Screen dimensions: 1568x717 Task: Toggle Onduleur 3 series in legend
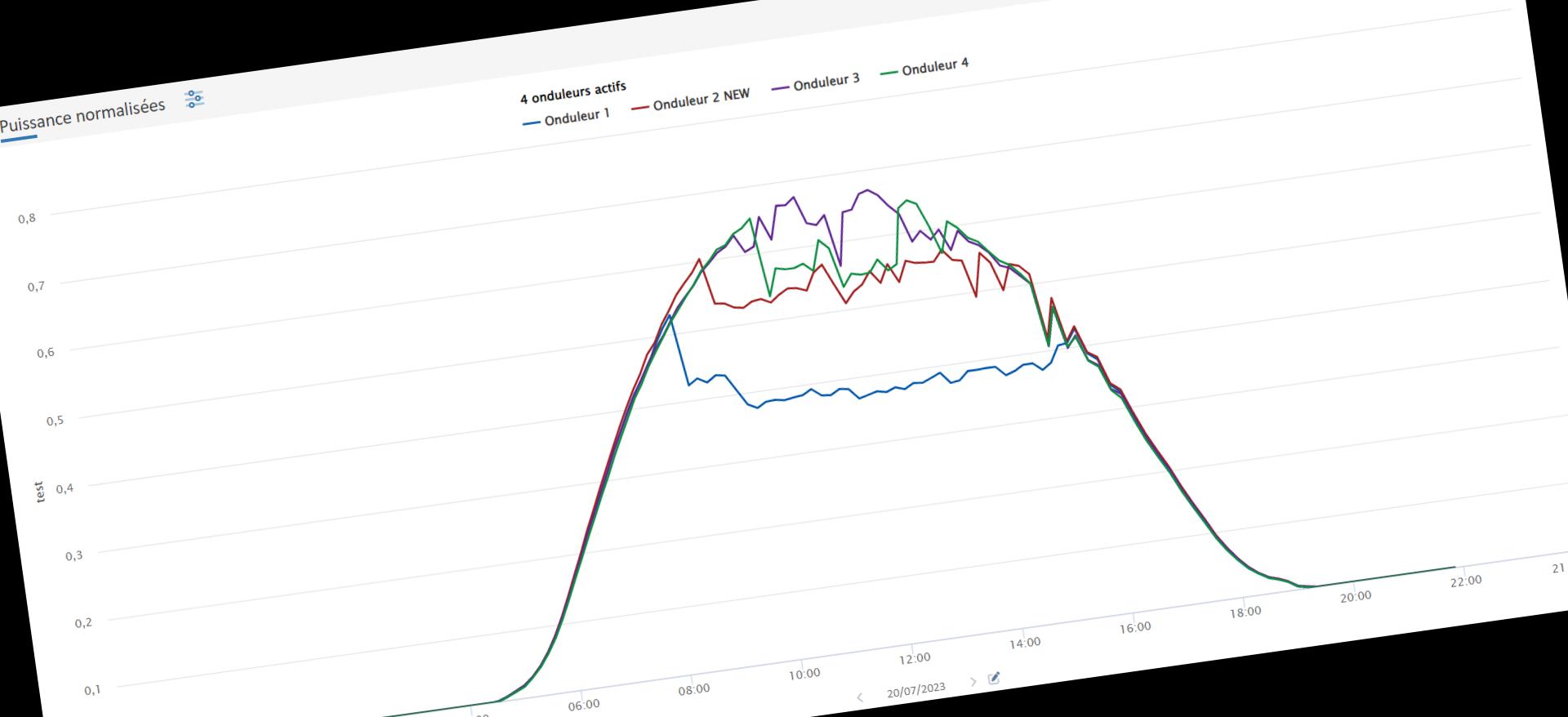pos(815,83)
